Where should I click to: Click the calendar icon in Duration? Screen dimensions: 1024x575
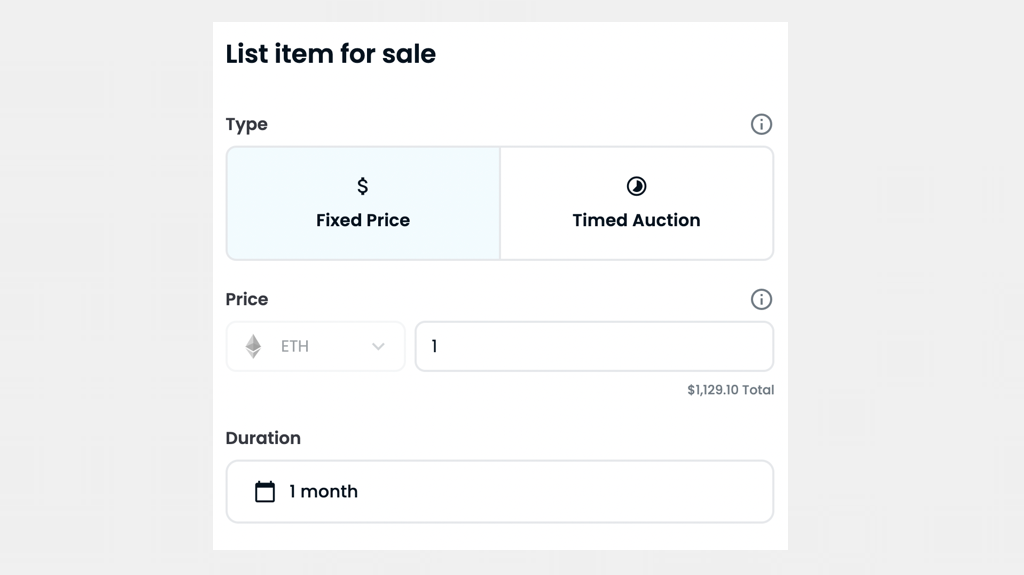pyautogui.click(x=265, y=491)
